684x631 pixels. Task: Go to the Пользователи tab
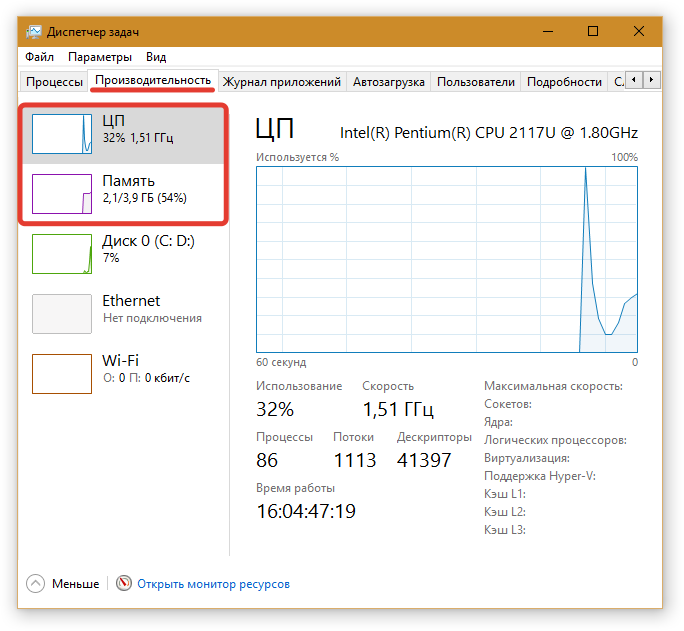476,82
